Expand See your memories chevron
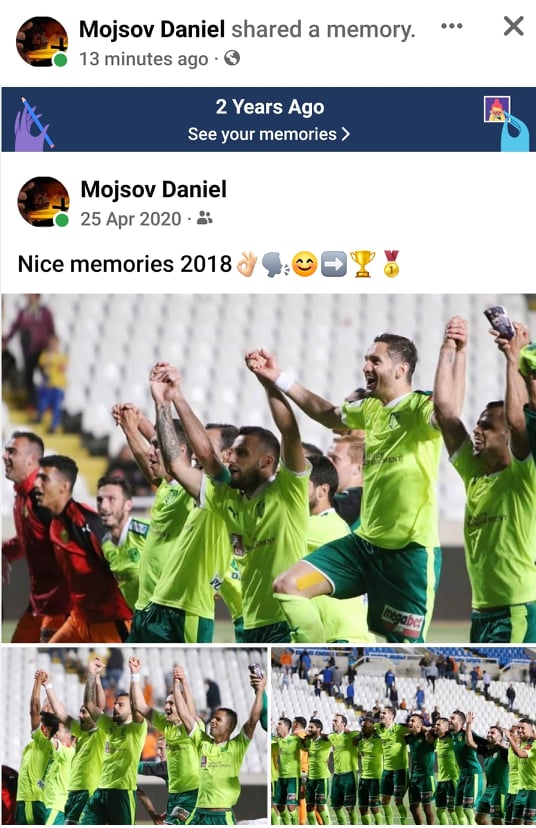 345,134
